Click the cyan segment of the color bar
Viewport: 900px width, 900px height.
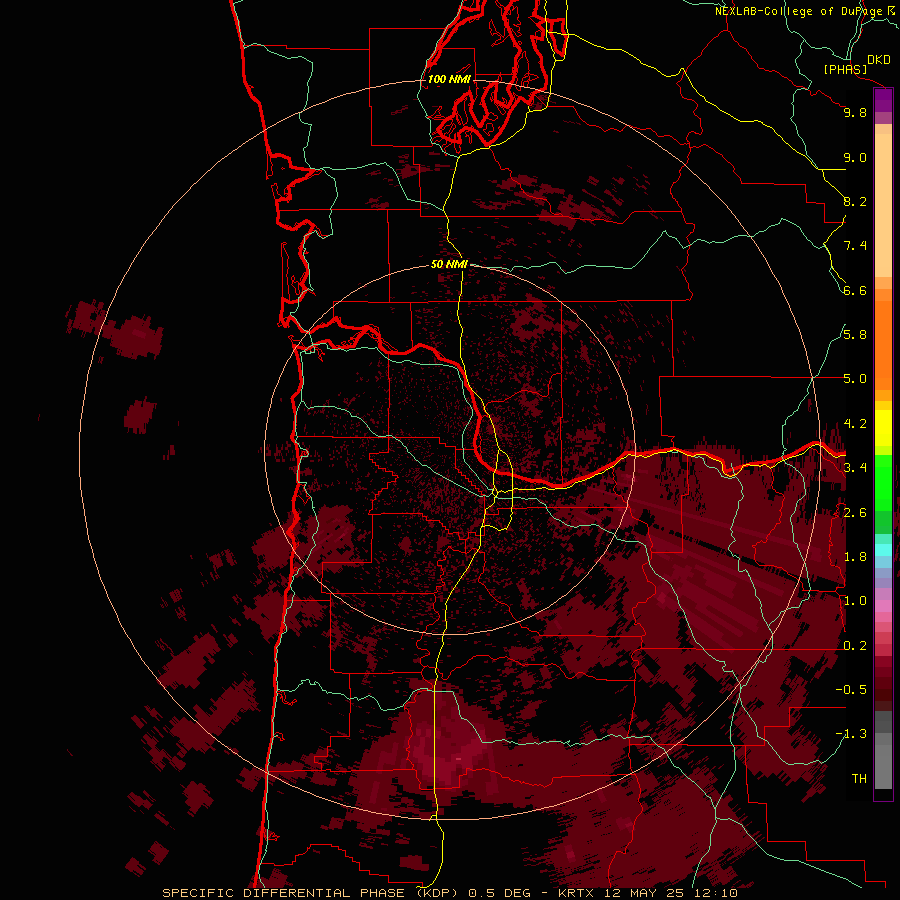883,549
